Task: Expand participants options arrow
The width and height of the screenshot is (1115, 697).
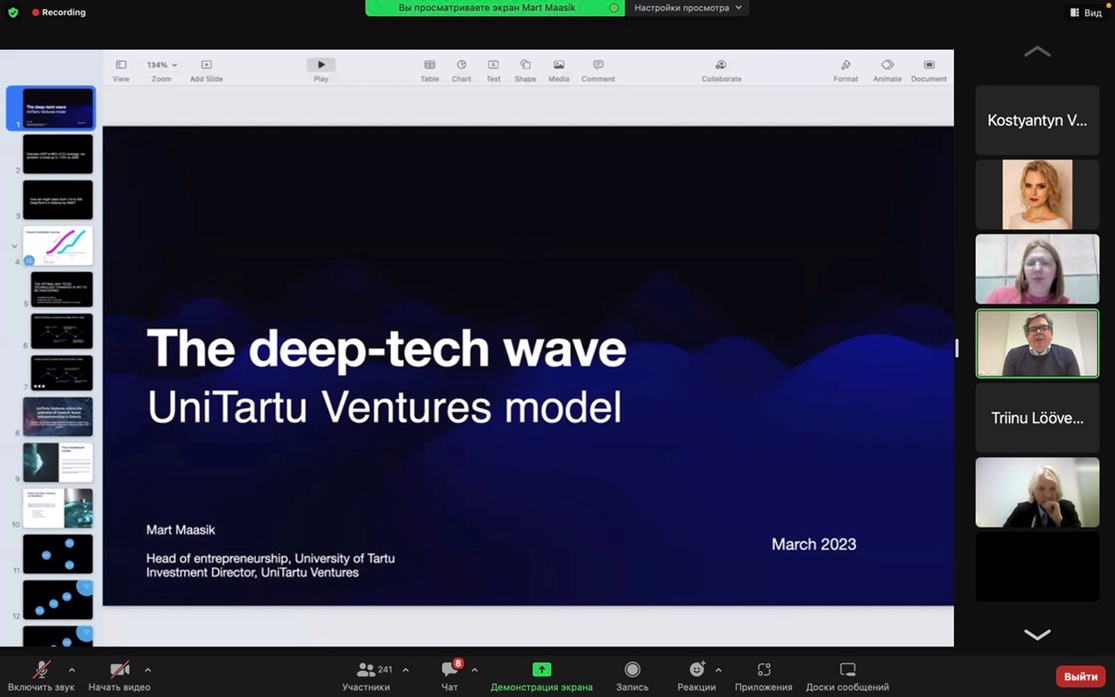Action: (x=405, y=670)
